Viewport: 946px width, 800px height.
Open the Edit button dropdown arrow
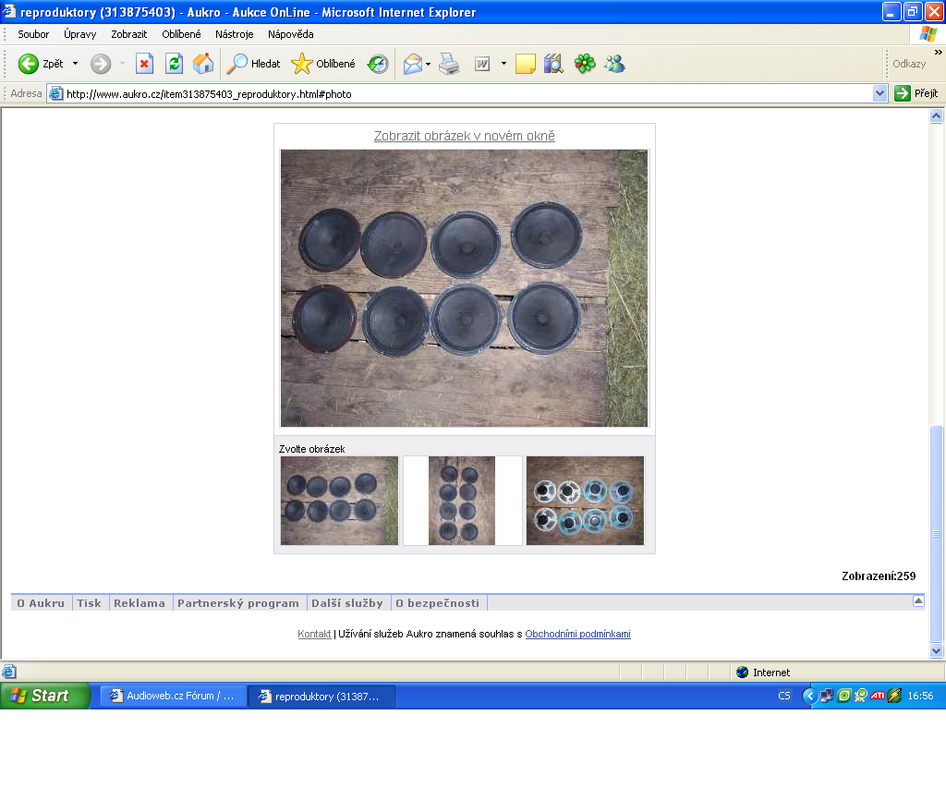[504, 63]
